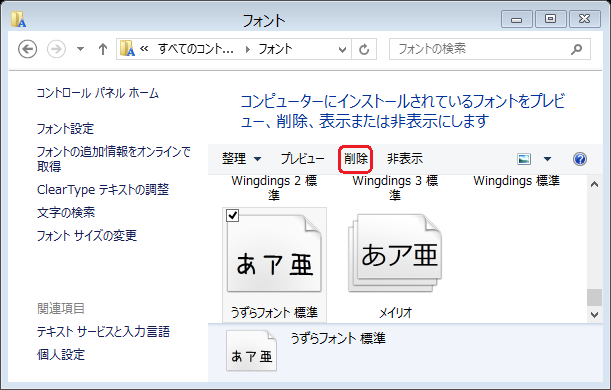Click the Wingdings 3 標準 label
This screenshot has width=611, height=390.
pos(395,187)
